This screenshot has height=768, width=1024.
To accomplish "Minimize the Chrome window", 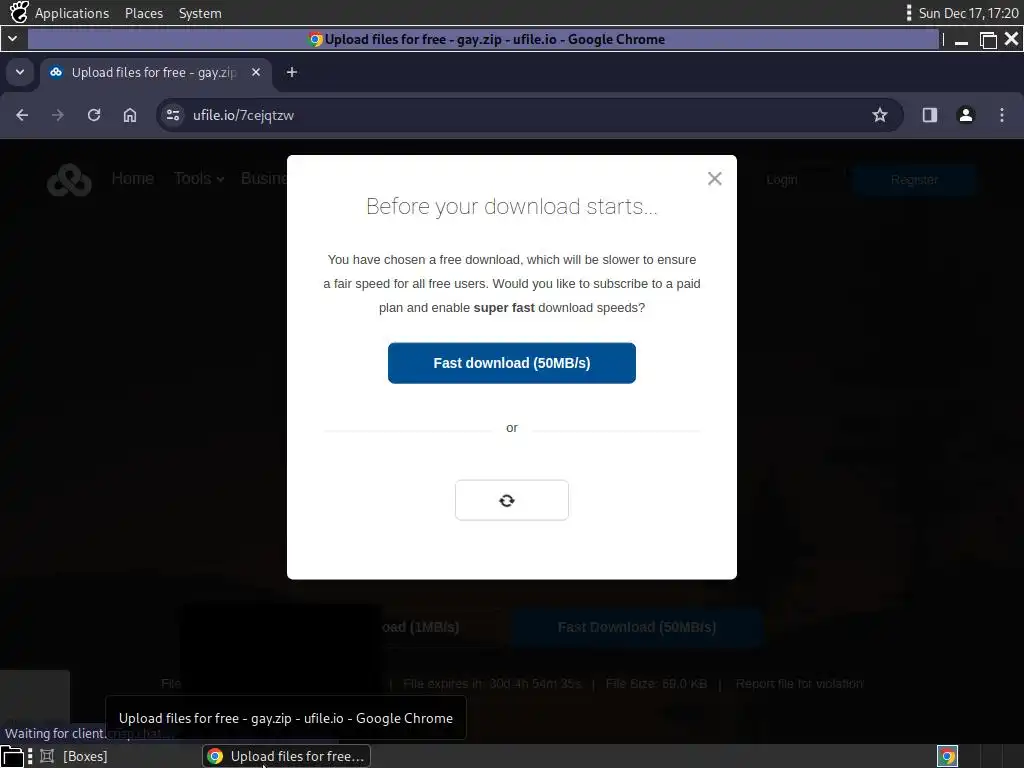I will pos(961,40).
